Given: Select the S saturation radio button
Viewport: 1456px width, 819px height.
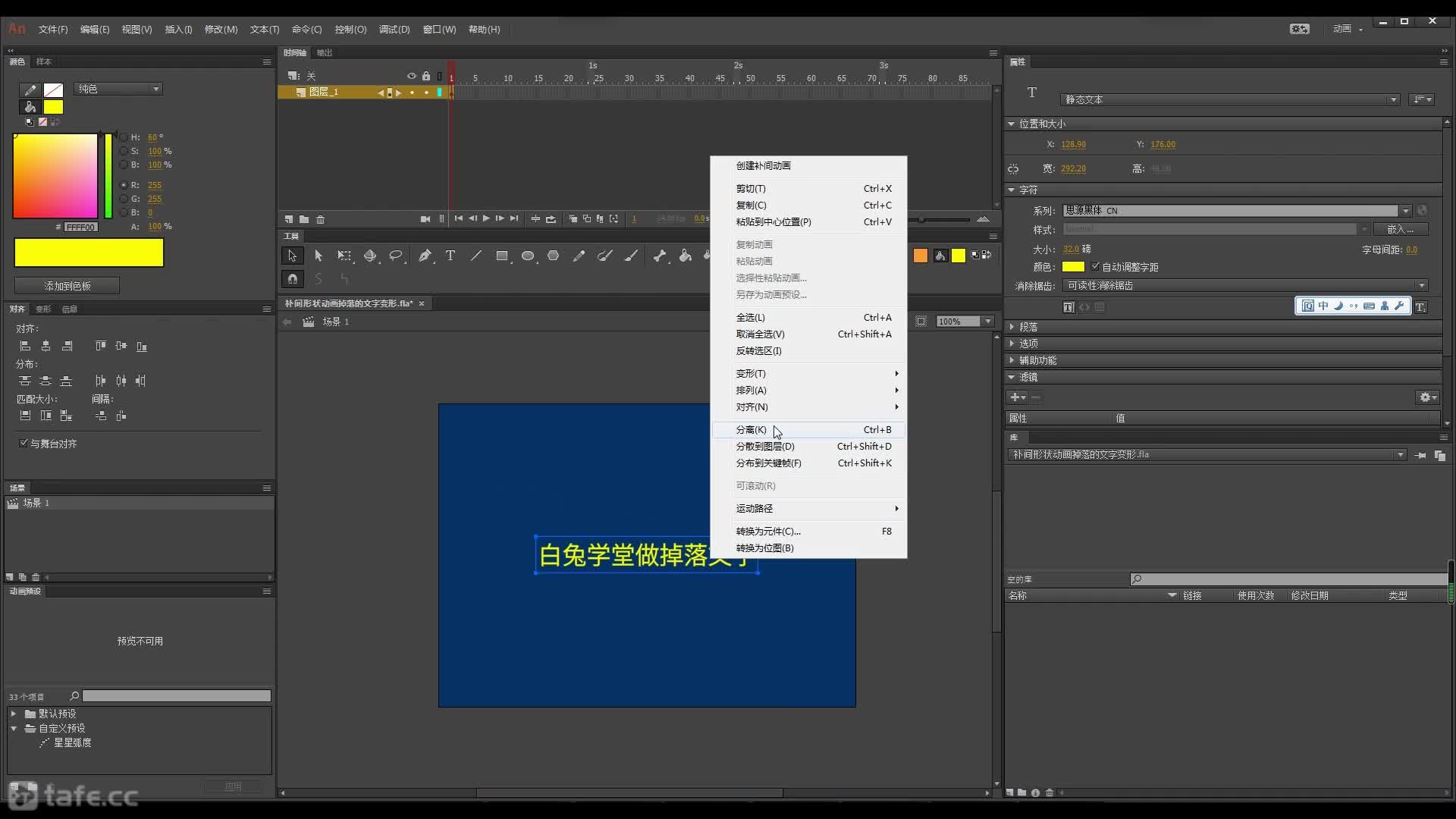Looking at the screenshot, I should [124, 151].
